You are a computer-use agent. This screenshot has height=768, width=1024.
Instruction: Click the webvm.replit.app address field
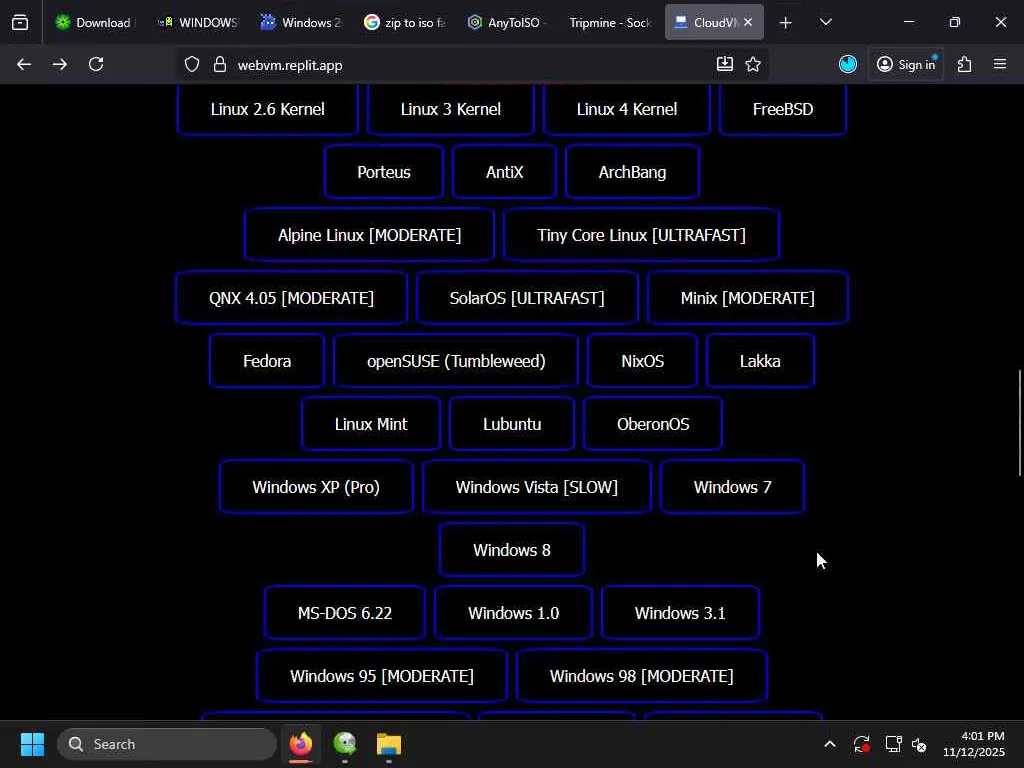coord(473,65)
